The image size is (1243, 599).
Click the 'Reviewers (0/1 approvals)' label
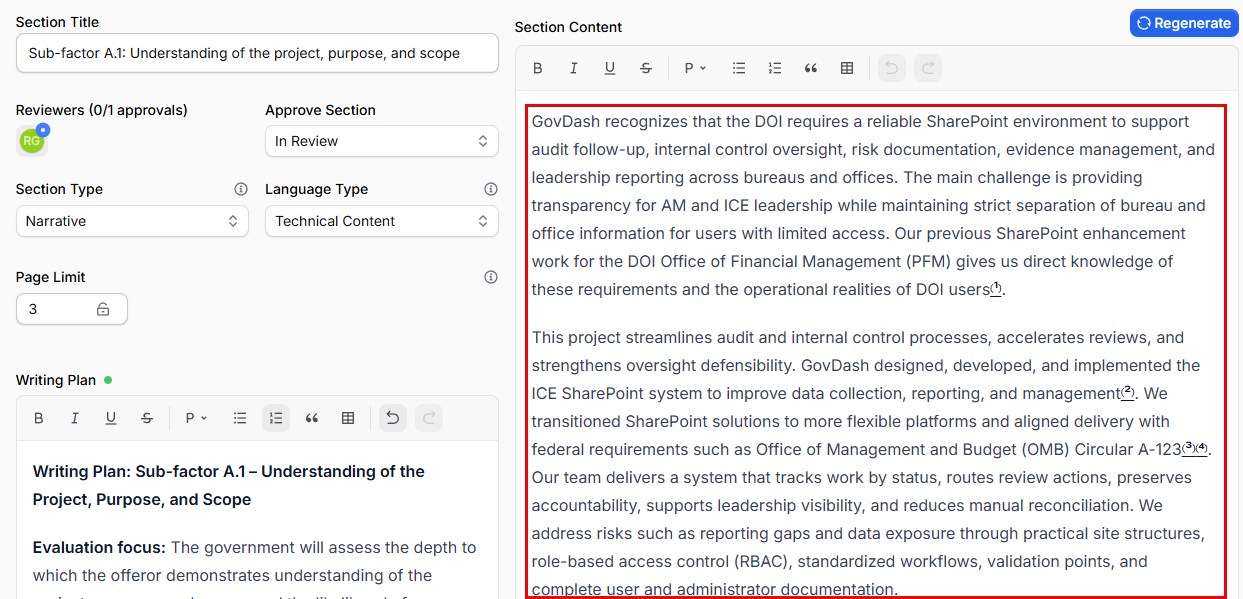click(102, 110)
